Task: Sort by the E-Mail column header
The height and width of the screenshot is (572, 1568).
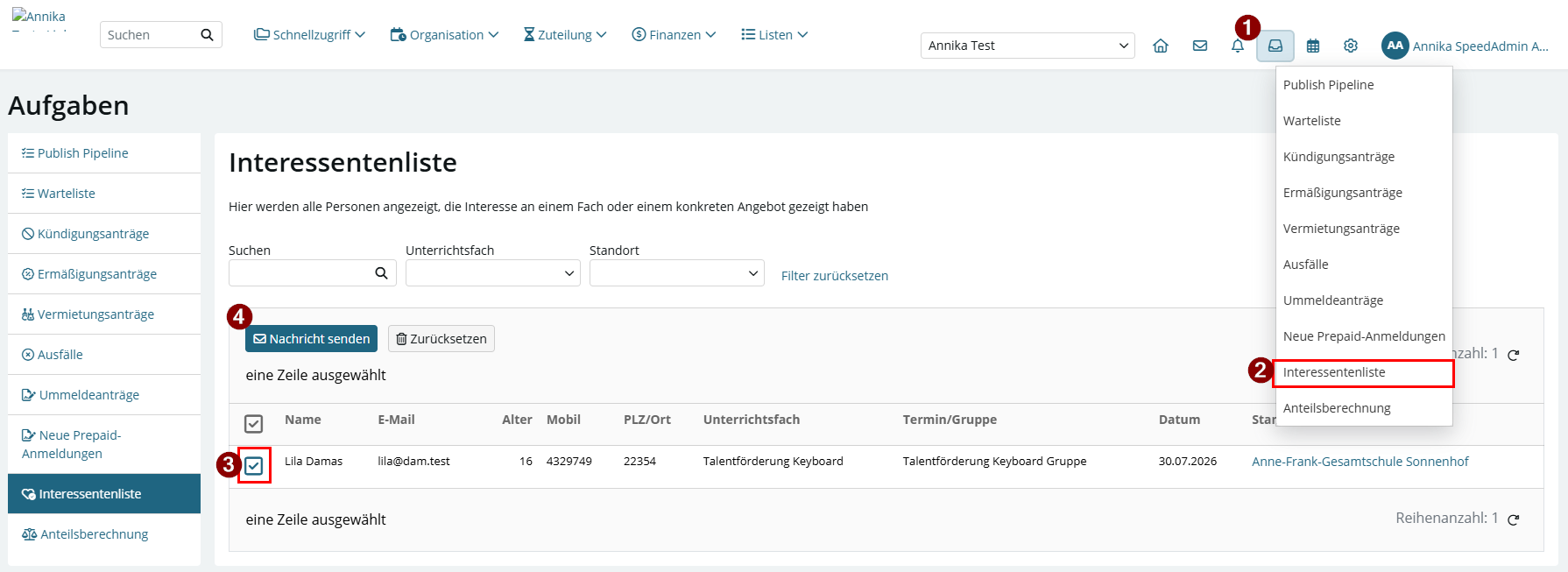Action: click(x=396, y=420)
